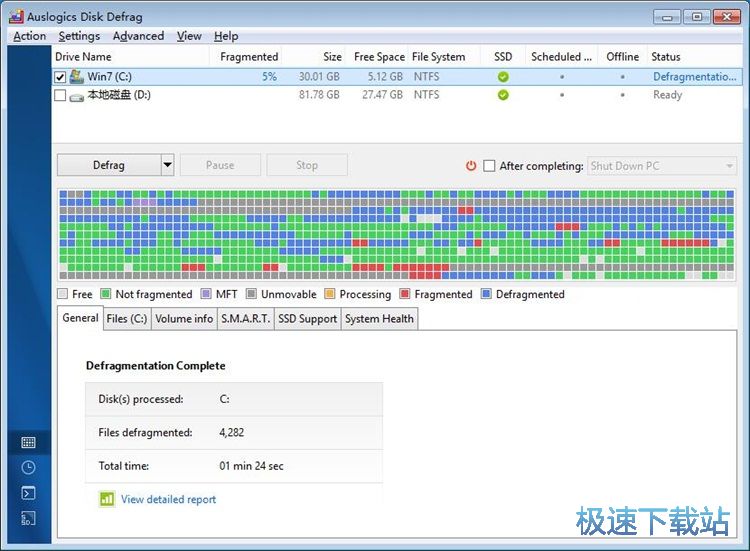This screenshot has height=551, width=750.
Task: Open the scheduler clock icon in sidebar
Action: [28, 467]
